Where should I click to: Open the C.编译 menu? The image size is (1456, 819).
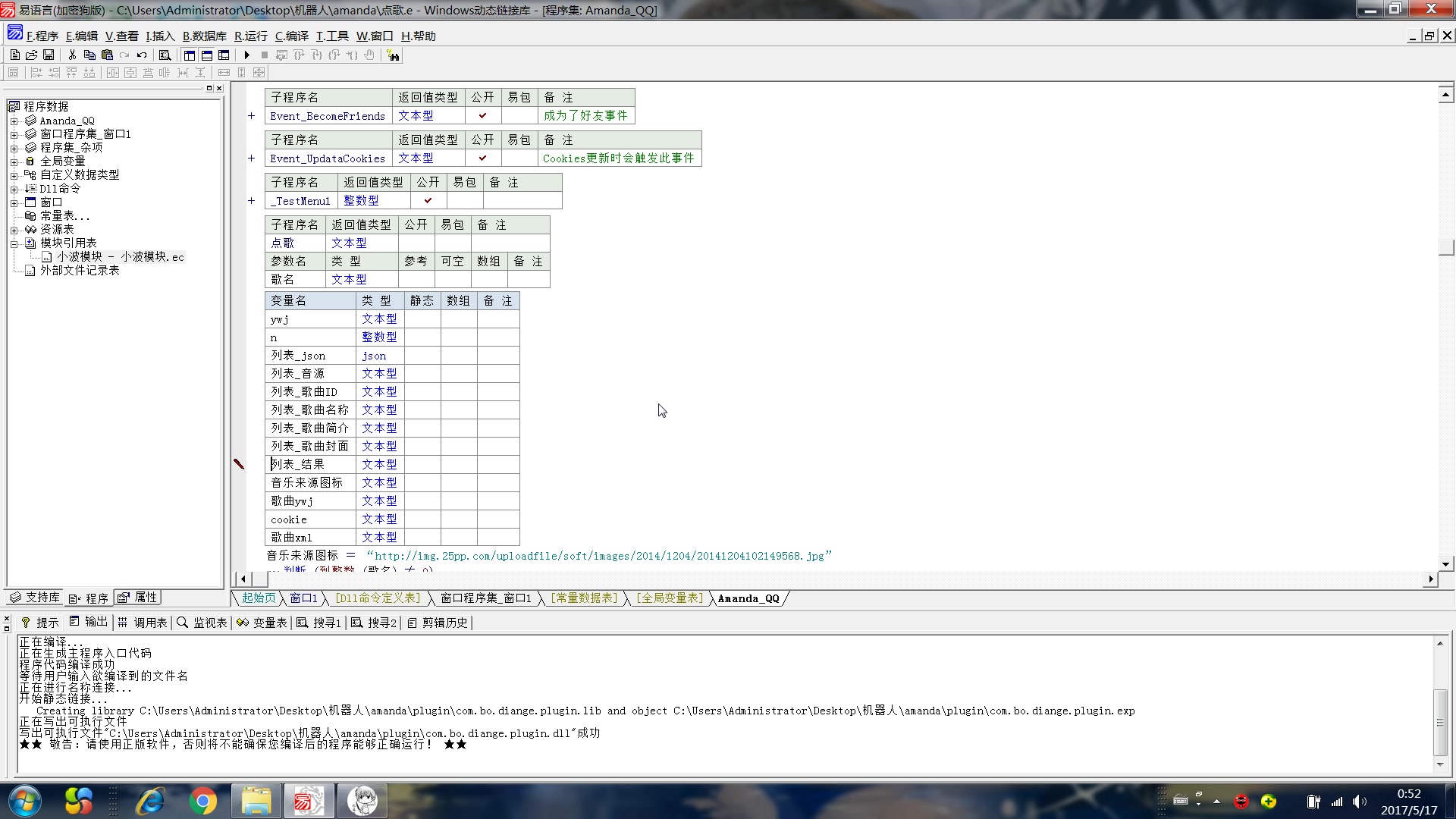291,36
